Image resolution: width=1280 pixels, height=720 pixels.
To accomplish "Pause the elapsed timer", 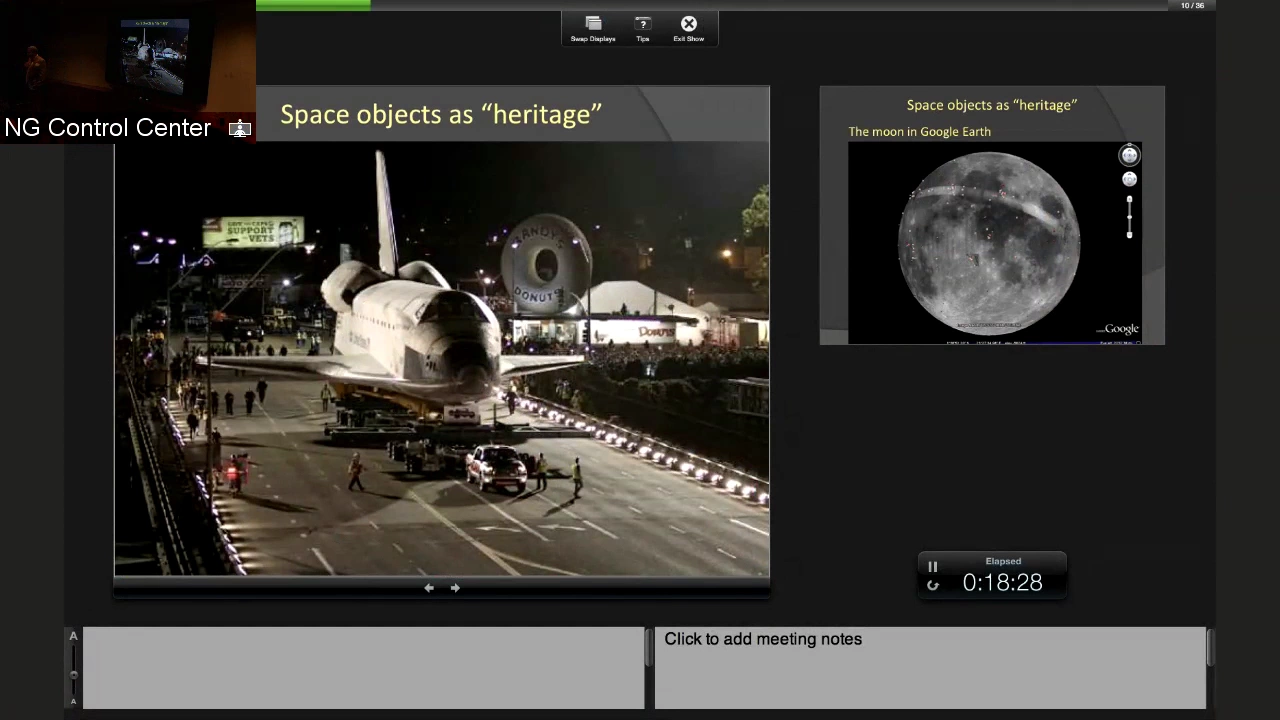I will pyautogui.click(x=933, y=567).
